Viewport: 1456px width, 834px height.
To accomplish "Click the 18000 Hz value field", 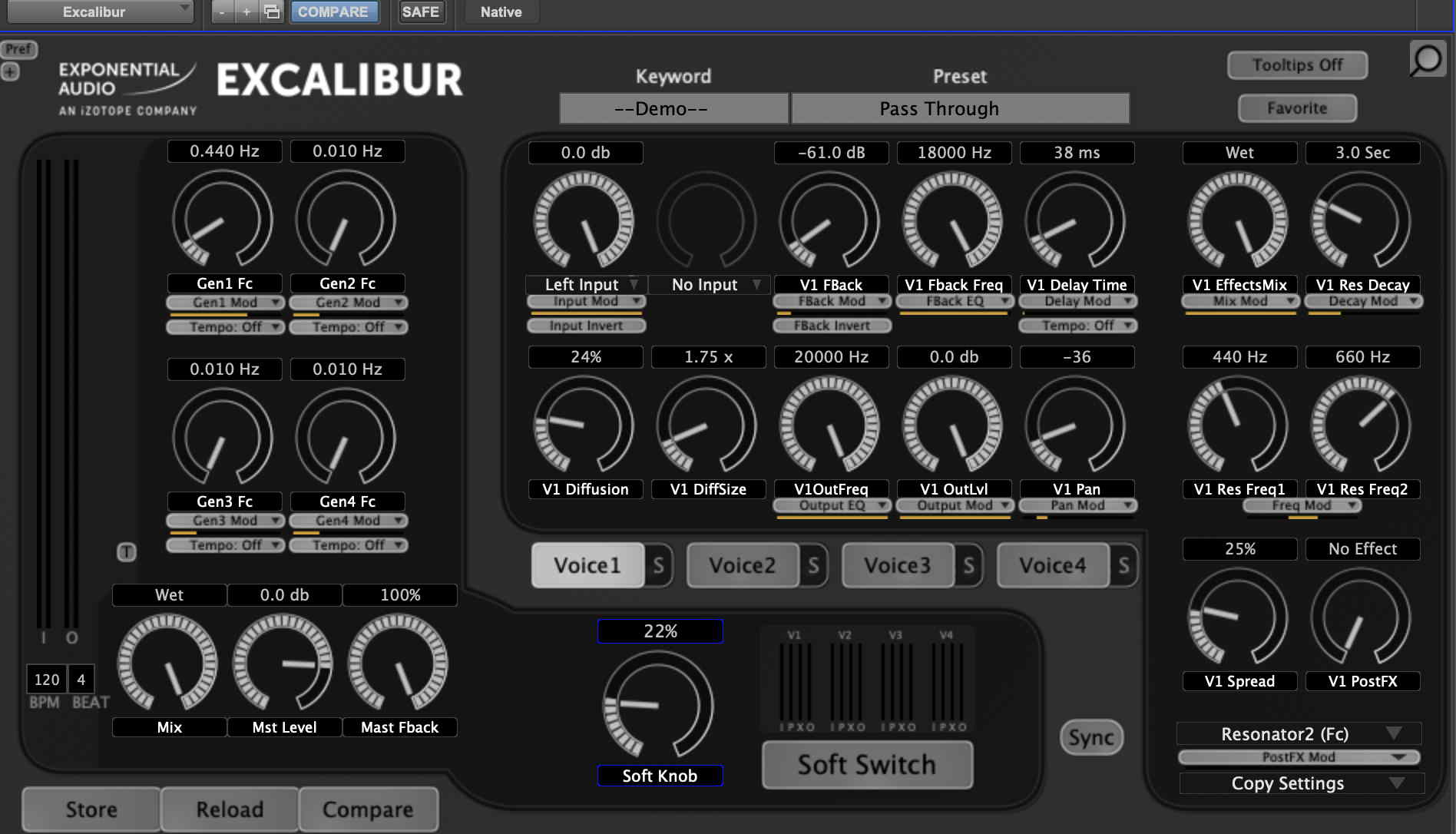I will (954, 152).
